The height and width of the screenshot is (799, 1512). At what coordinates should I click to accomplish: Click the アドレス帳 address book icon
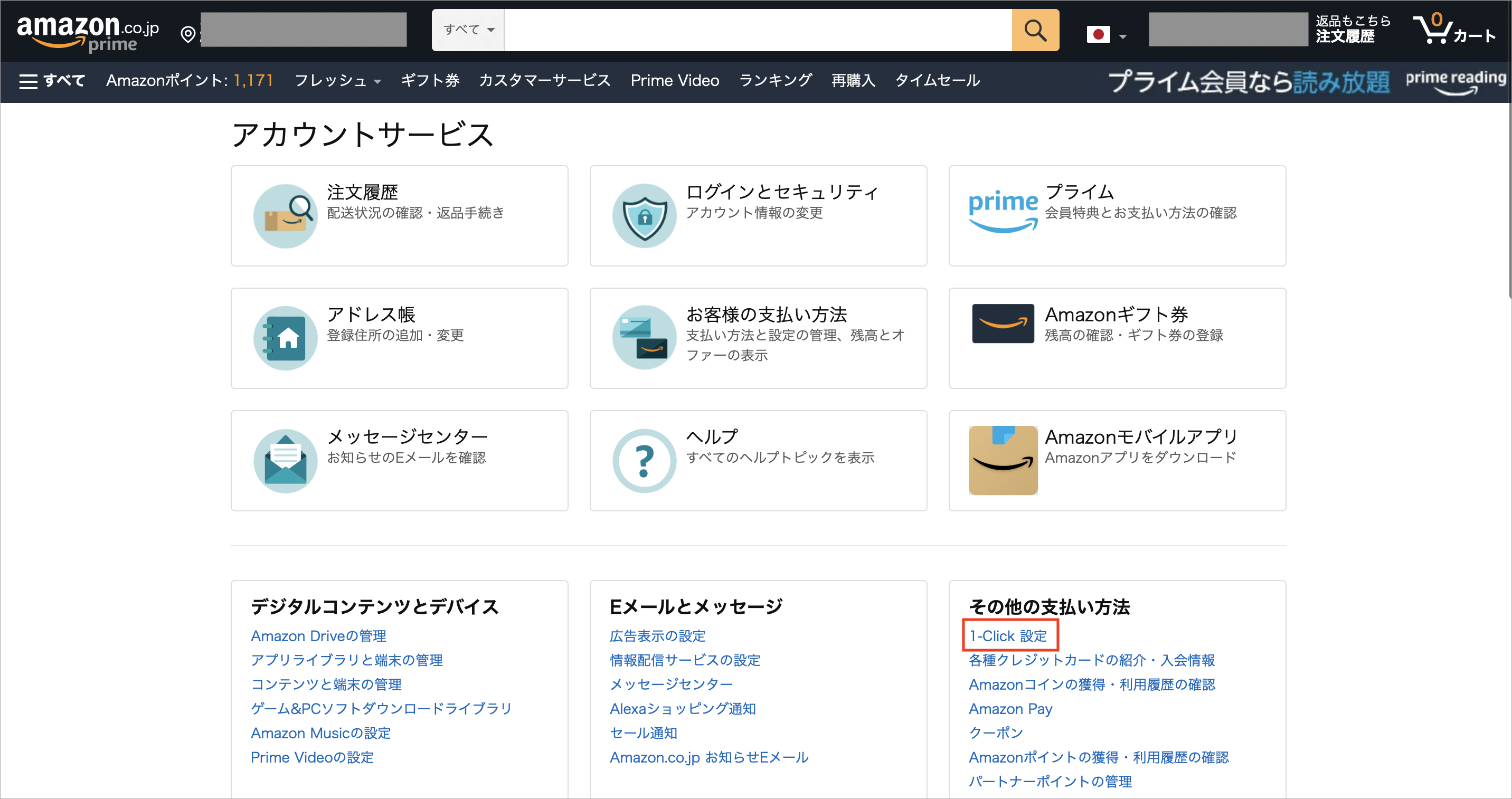[285, 338]
